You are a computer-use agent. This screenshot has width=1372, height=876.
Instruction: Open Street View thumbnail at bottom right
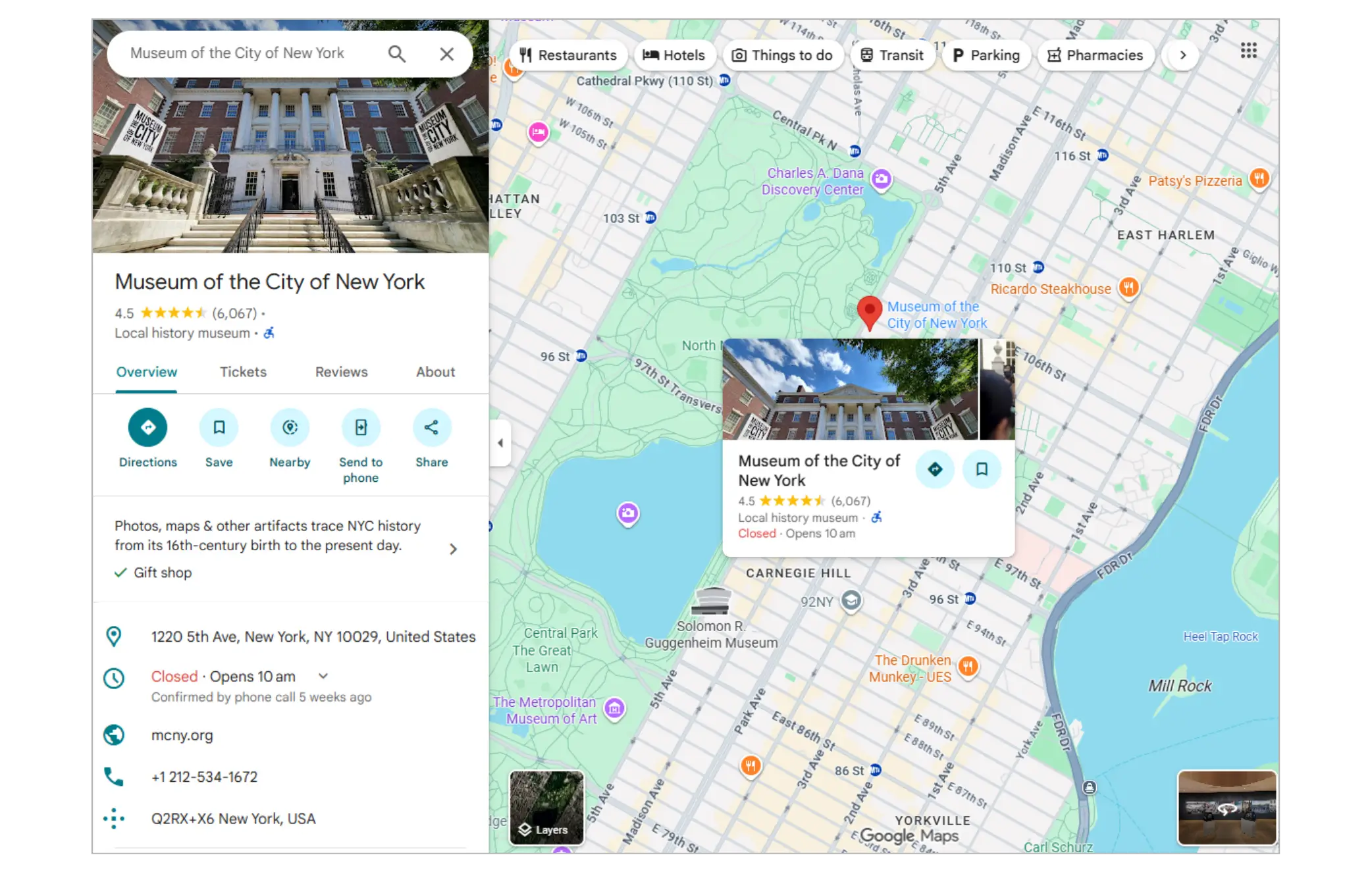[1227, 808]
